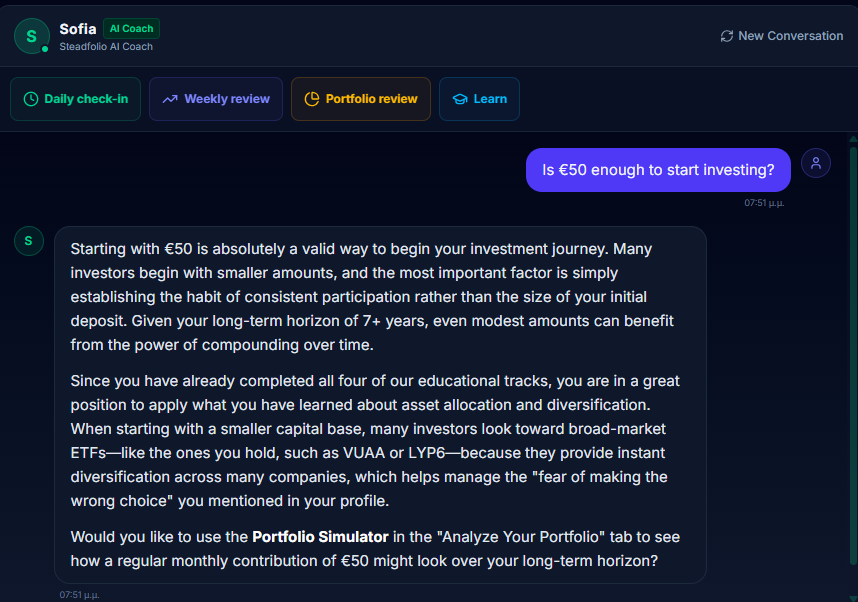This screenshot has width=858, height=602.
Task: Click the clock icon on Daily check-in
Action: [x=31, y=99]
